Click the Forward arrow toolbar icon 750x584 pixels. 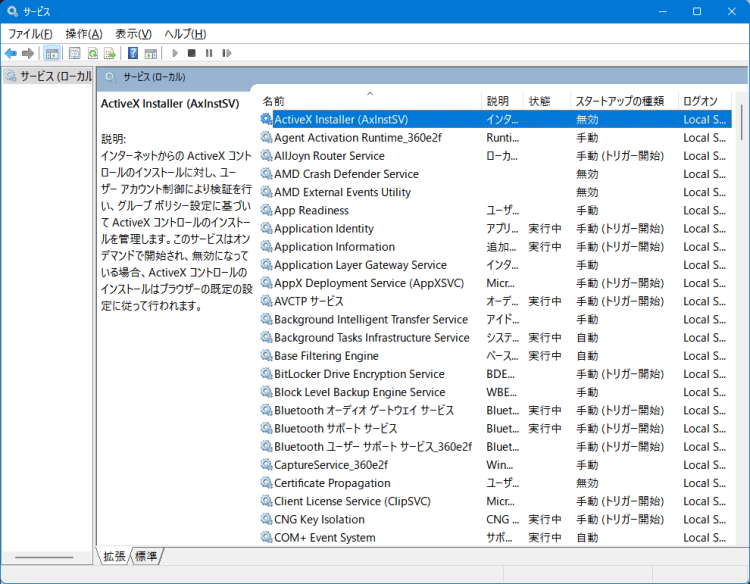pos(28,53)
